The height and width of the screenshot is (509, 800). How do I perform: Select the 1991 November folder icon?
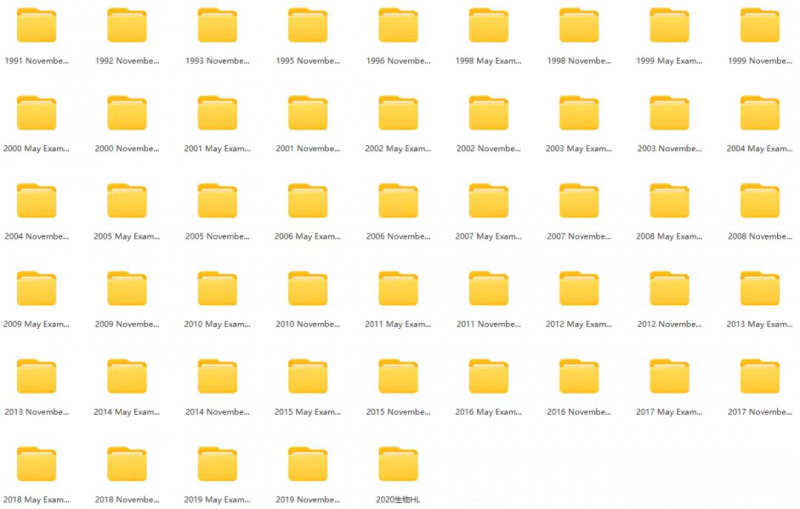[x=36, y=25]
